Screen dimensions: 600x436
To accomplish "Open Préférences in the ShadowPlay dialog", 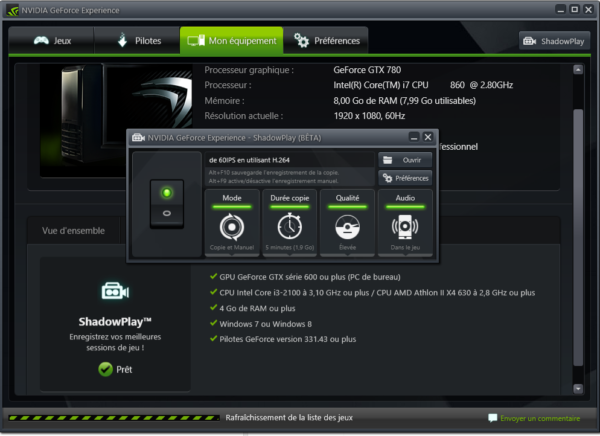I will click(405, 178).
